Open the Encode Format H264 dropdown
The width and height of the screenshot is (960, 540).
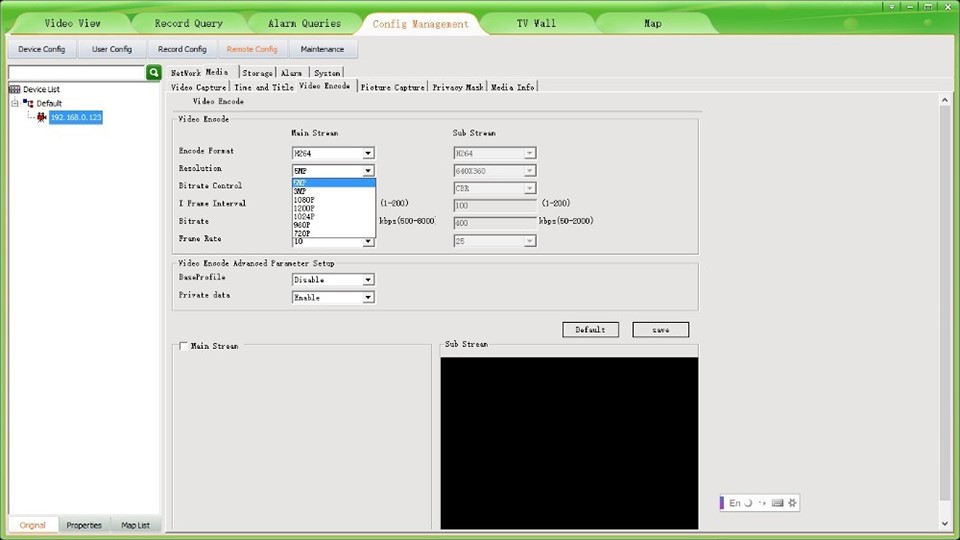[x=333, y=153]
